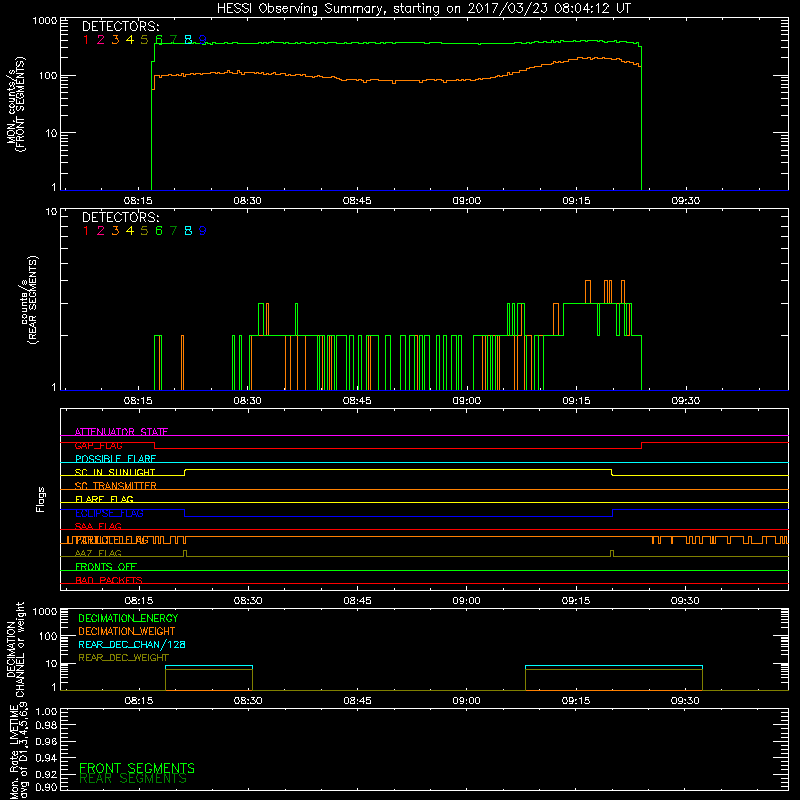Click the GAP_FLAG label
The width and height of the screenshot is (800, 800).
coord(98,445)
